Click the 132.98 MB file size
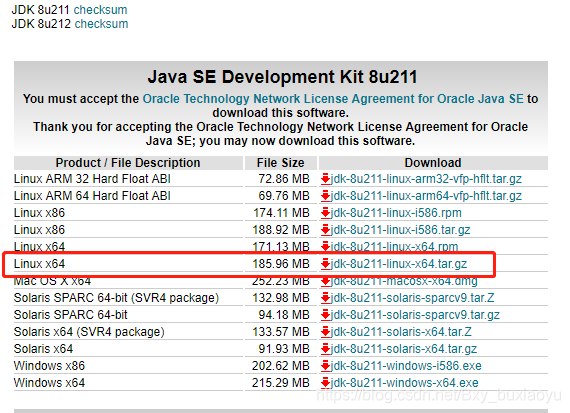Viewport: 570px width, 413px height. [x=281, y=298]
